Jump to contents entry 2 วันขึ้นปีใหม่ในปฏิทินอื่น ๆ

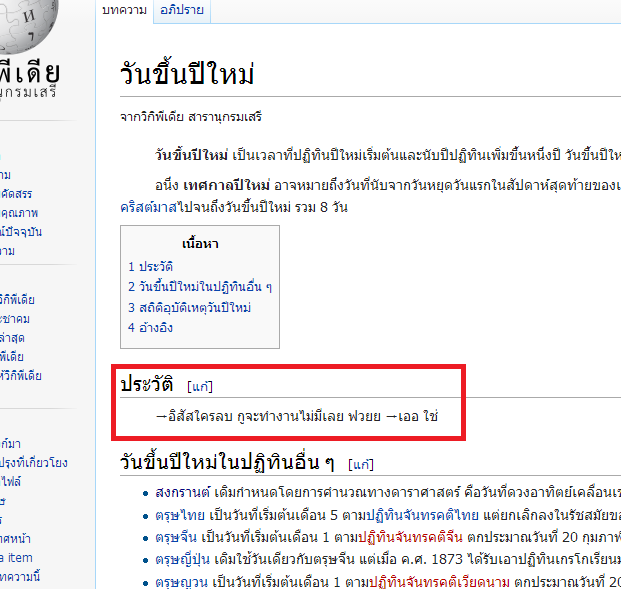(200, 286)
